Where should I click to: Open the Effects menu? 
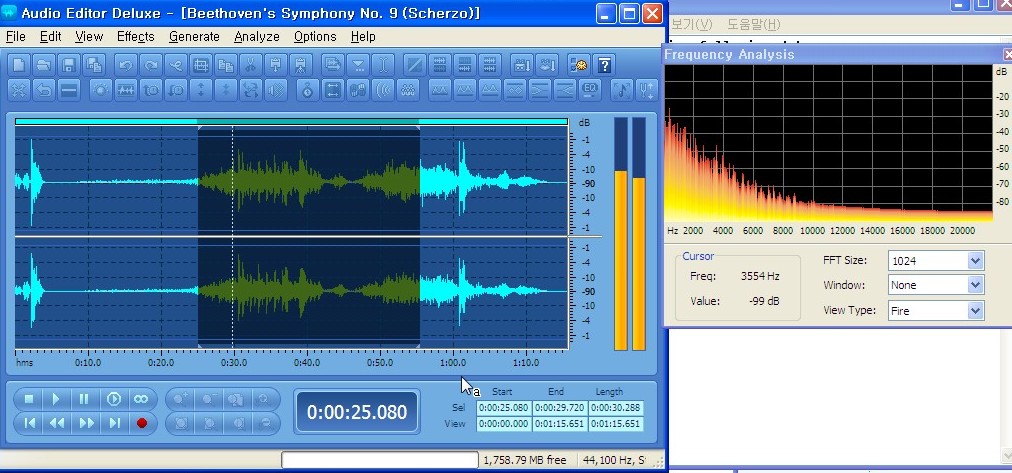tap(136, 37)
